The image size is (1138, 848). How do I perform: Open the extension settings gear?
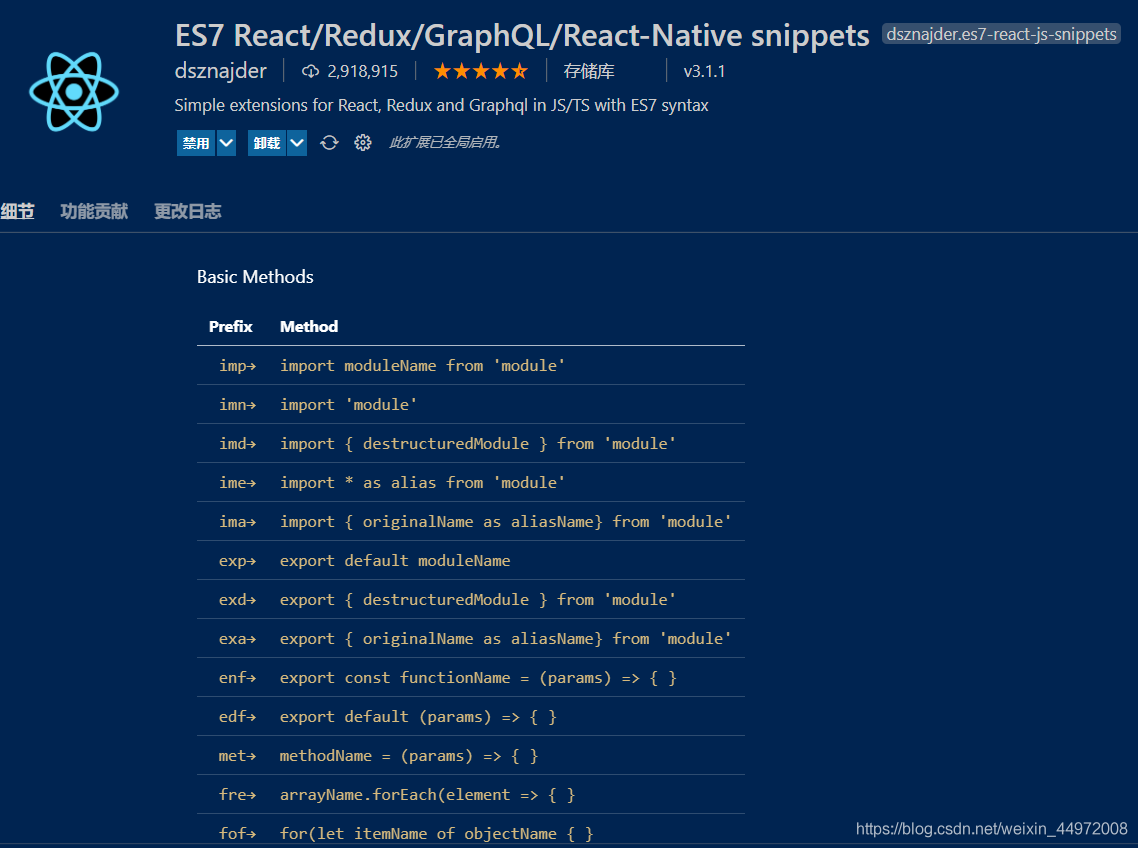click(363, 142)
